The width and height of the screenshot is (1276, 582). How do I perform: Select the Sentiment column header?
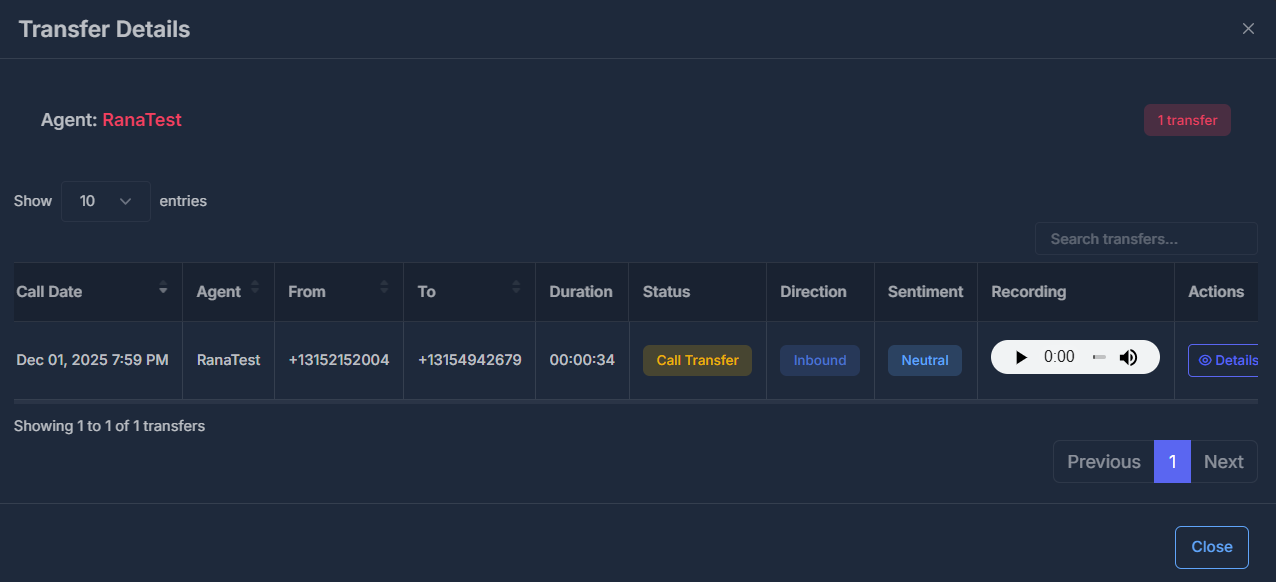coord(925,292)
